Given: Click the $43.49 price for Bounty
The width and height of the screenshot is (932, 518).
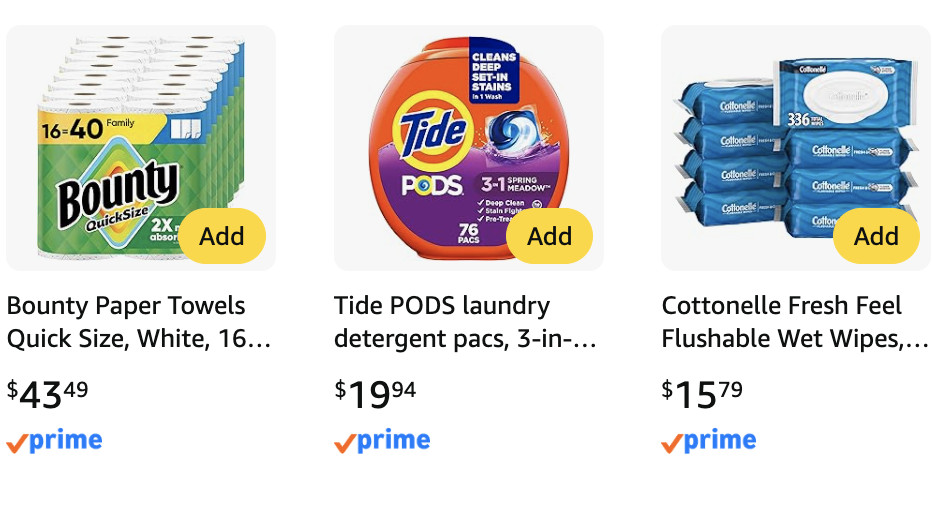Looking at the screenshot, I should 47,393.
